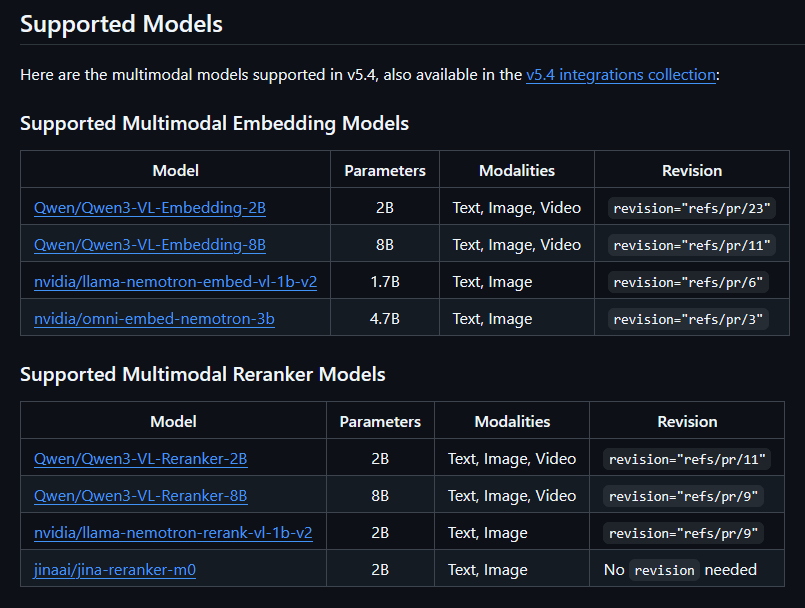Click the Supported Multimodal Reranker Models heading

[x=203, y=375]
